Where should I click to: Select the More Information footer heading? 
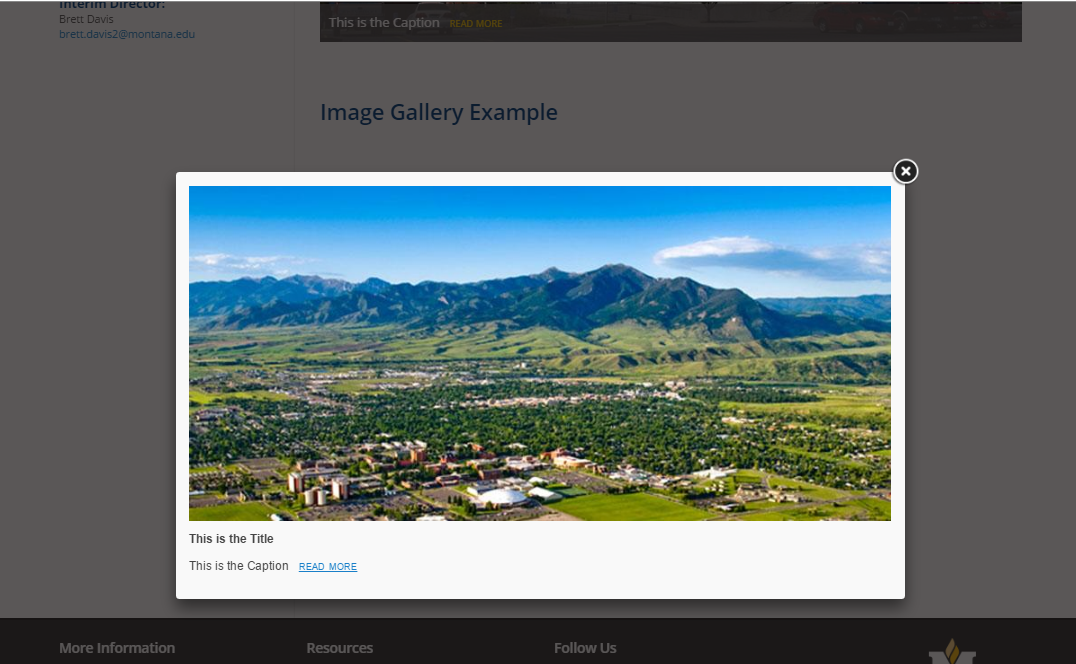(117, 648)
